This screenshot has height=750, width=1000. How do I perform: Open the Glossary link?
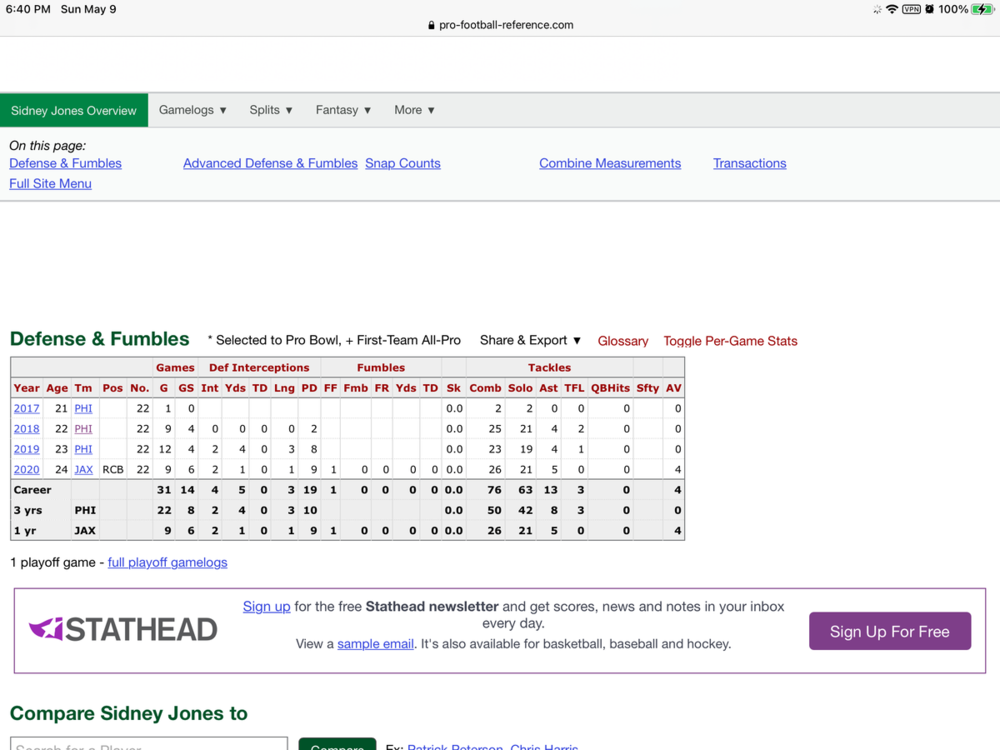623,341
